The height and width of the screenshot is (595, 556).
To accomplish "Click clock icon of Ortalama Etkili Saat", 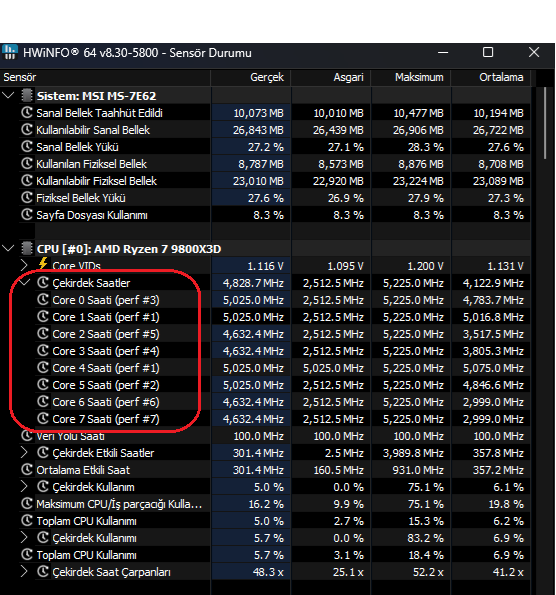I will coord(27,469).
